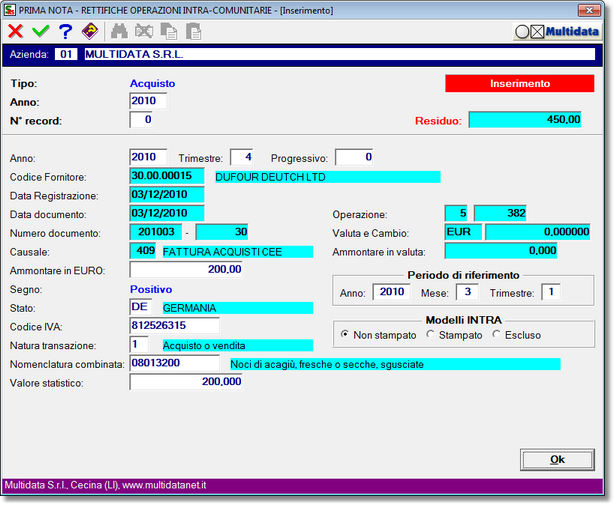Click the Ammontare in EURO field
614x505 pixels.
coord(187,269)
